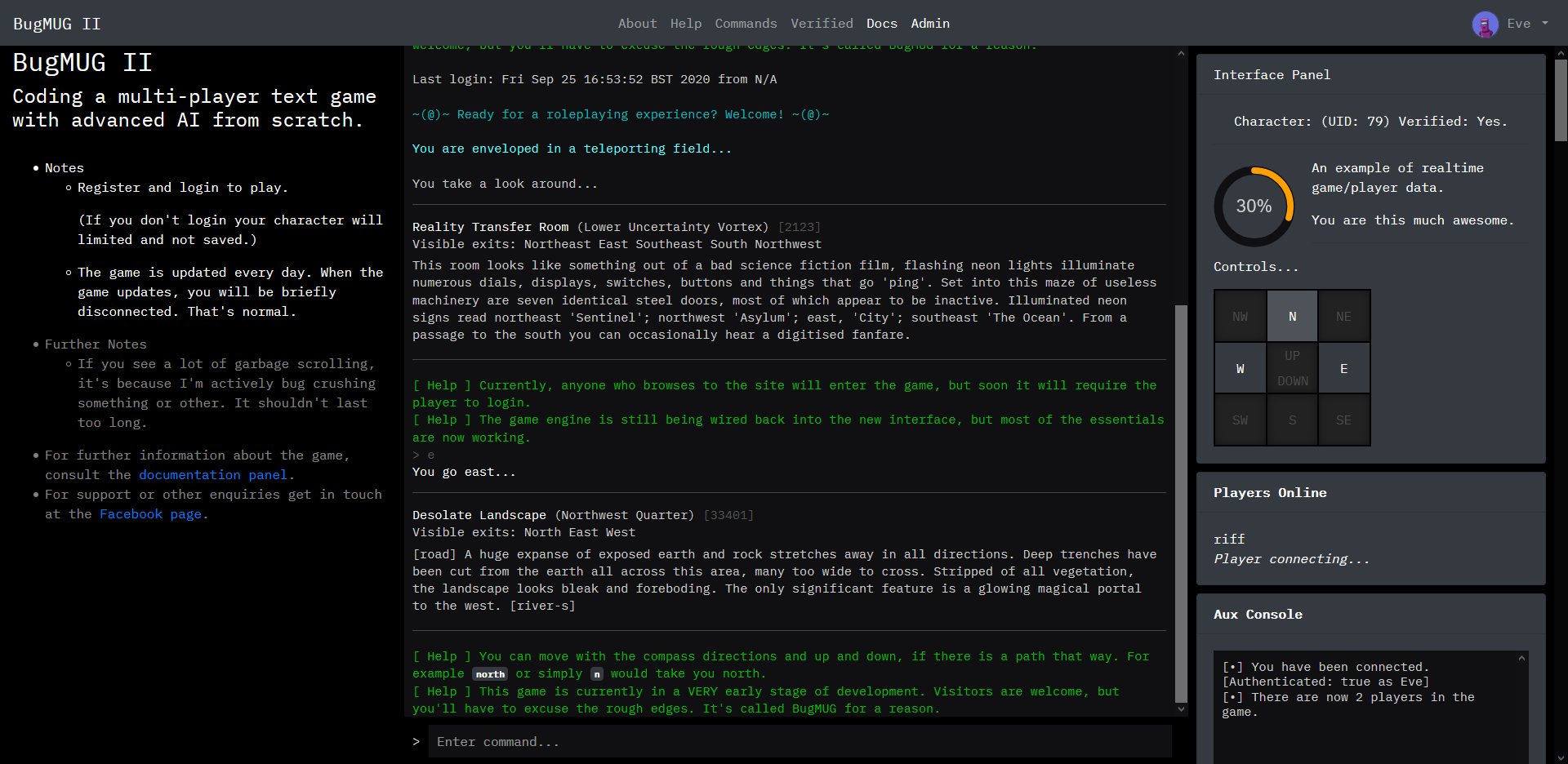The width and height of the screenshot is (1568, 764).
Task: Go to the Admin page
Action: tap(930, 24)
